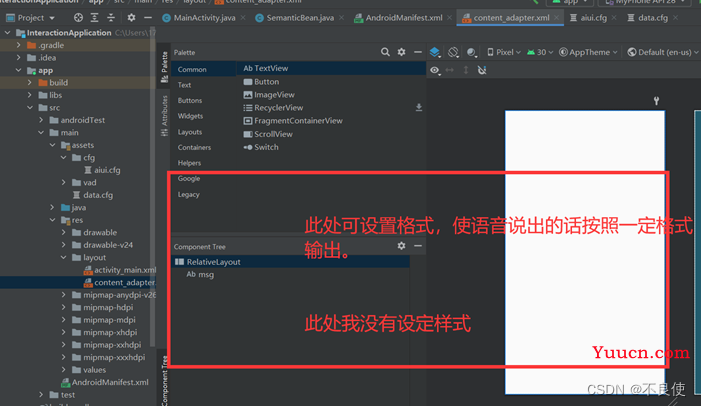Screen dimensions: 702x407
Task: Click the design surface layers icon
Action: pyautogui.click(x=435, y=52)
